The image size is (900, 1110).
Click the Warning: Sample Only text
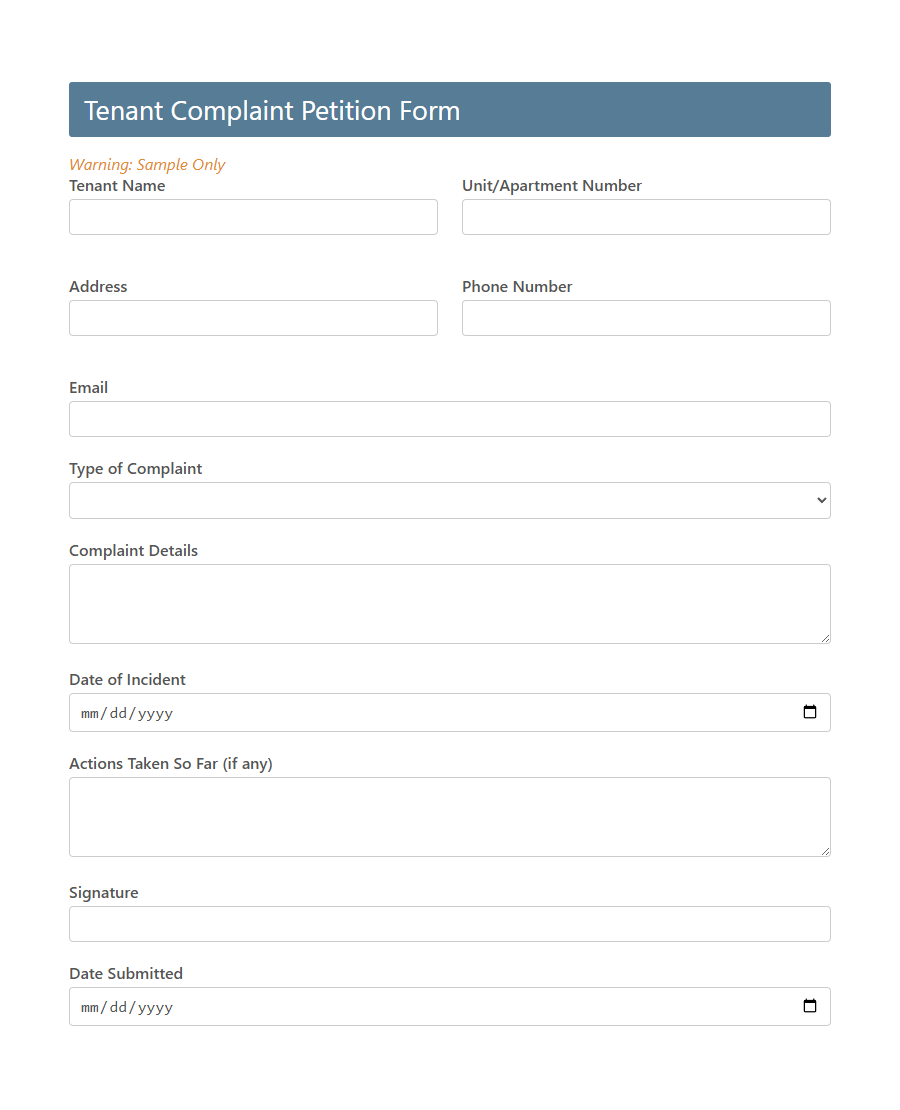[x=147, y=164]
